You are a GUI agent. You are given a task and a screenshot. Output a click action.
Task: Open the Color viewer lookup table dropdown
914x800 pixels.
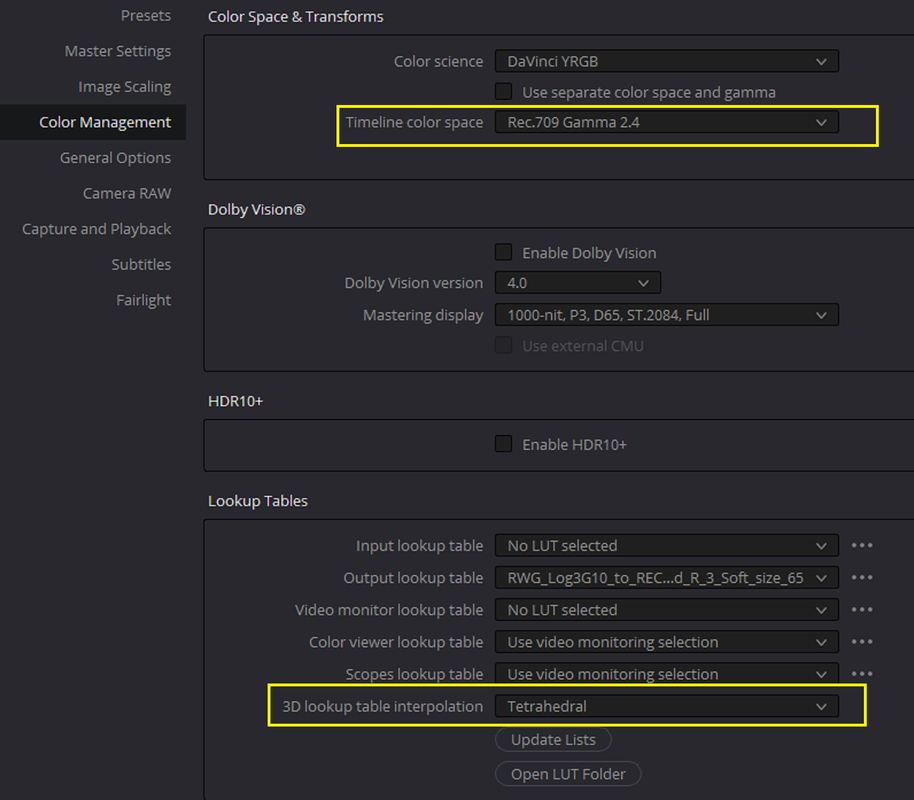(667, 642)
